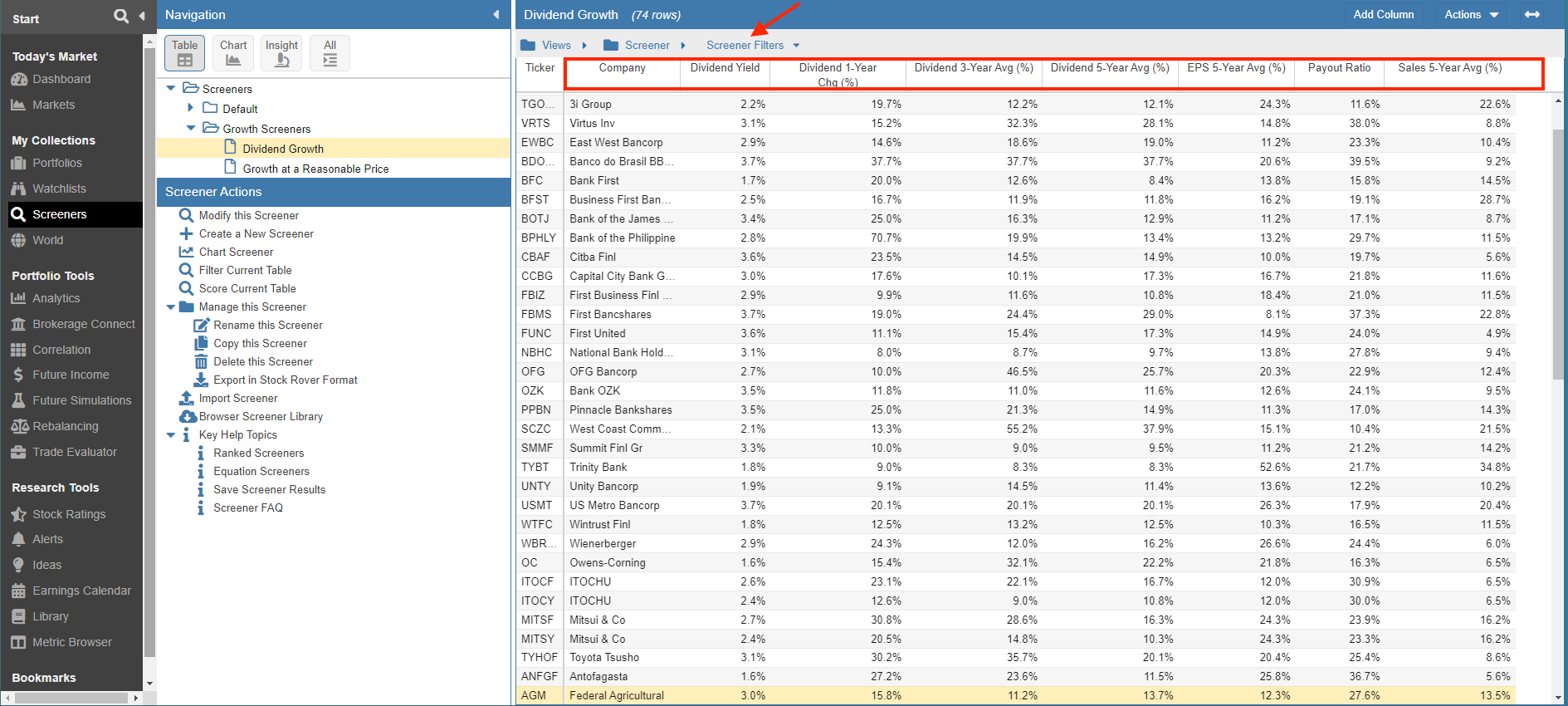
Task: Click the Ticker column header
Action: click(540, 68)
